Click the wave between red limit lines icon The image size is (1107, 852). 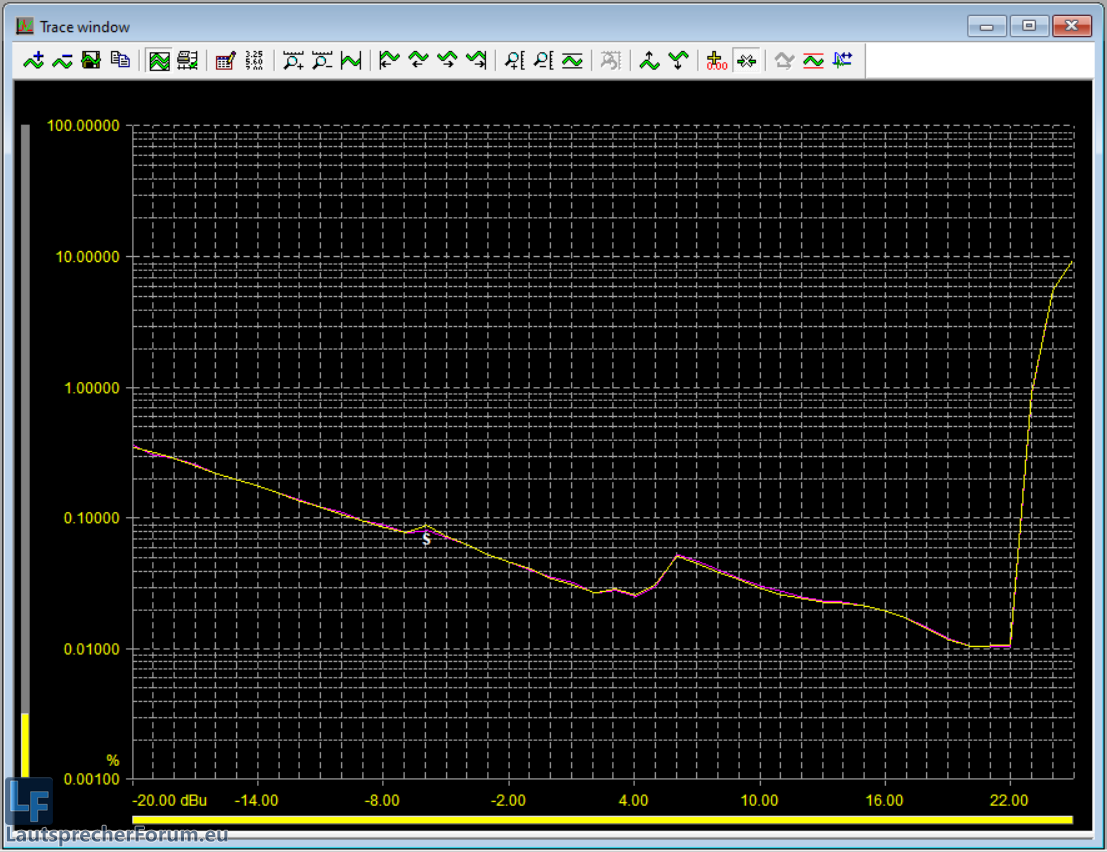click(813, 61)
